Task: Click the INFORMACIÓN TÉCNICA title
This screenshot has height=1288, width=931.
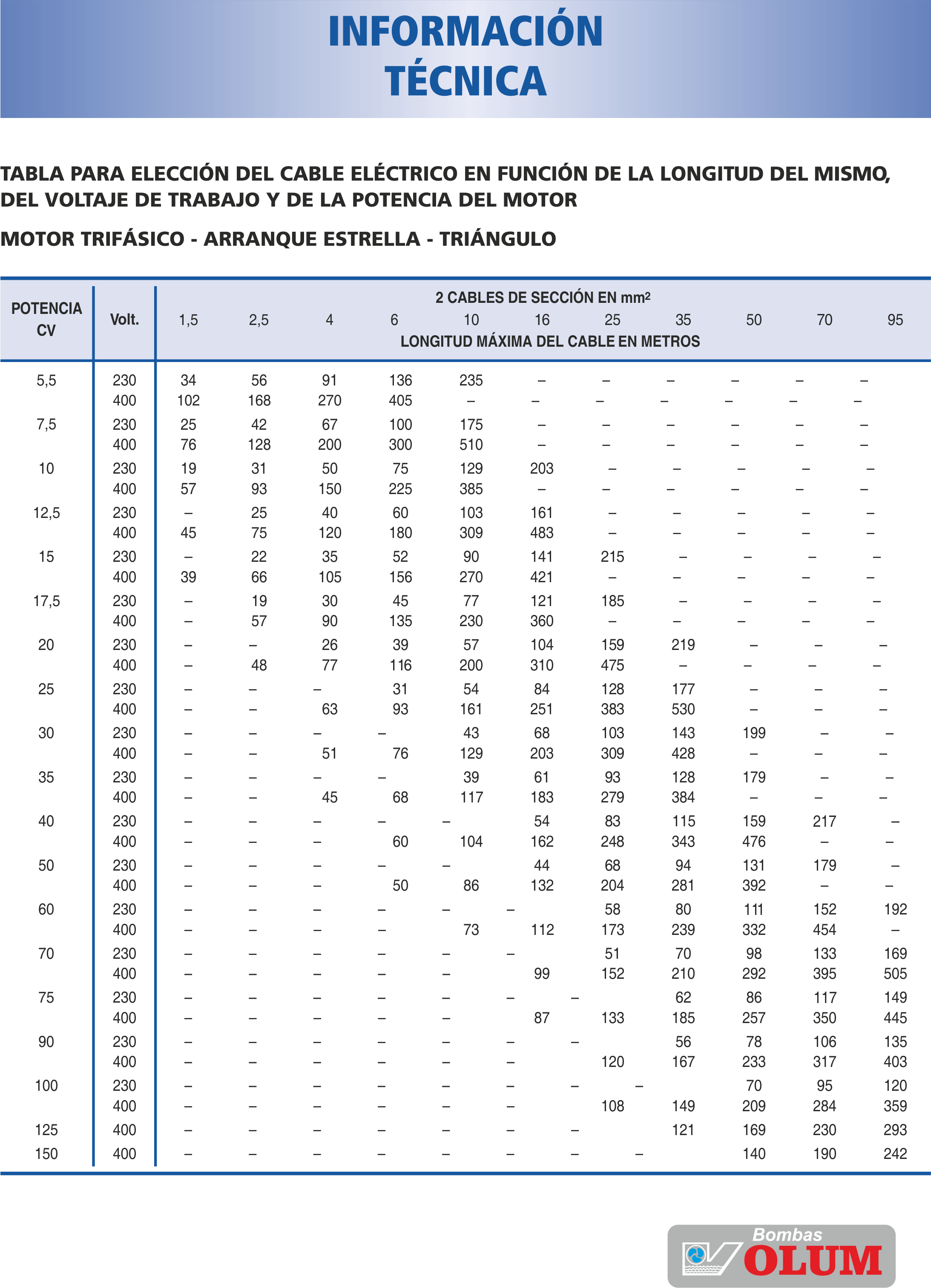Action: pyautogui.click(x=465, y=56)
